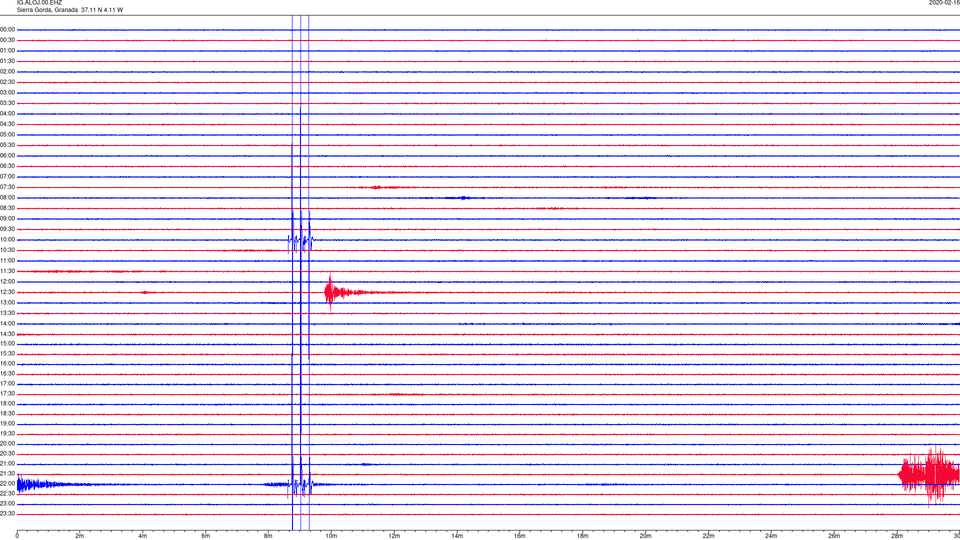The width and height of the screenshot is (960, 540).
Task: Select the 00:30 time label
Action: (x=7, y=40)
